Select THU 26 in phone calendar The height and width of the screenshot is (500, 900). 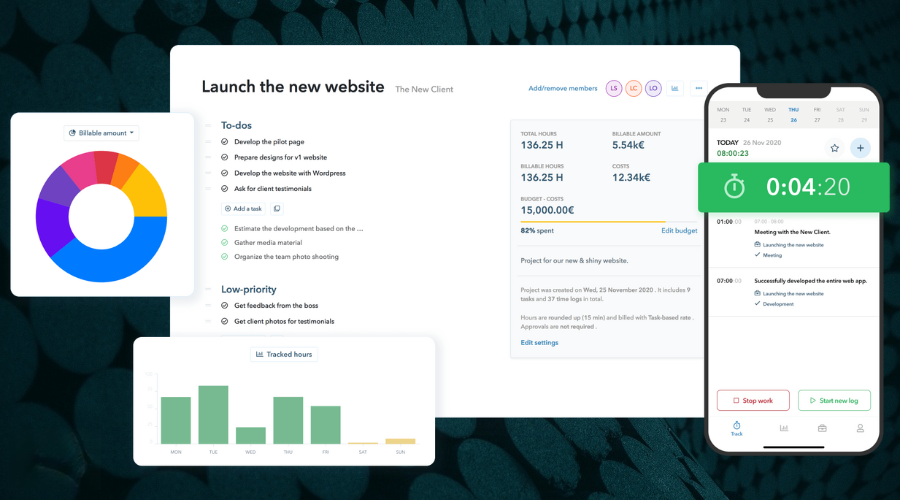click(x=794, y=115)
